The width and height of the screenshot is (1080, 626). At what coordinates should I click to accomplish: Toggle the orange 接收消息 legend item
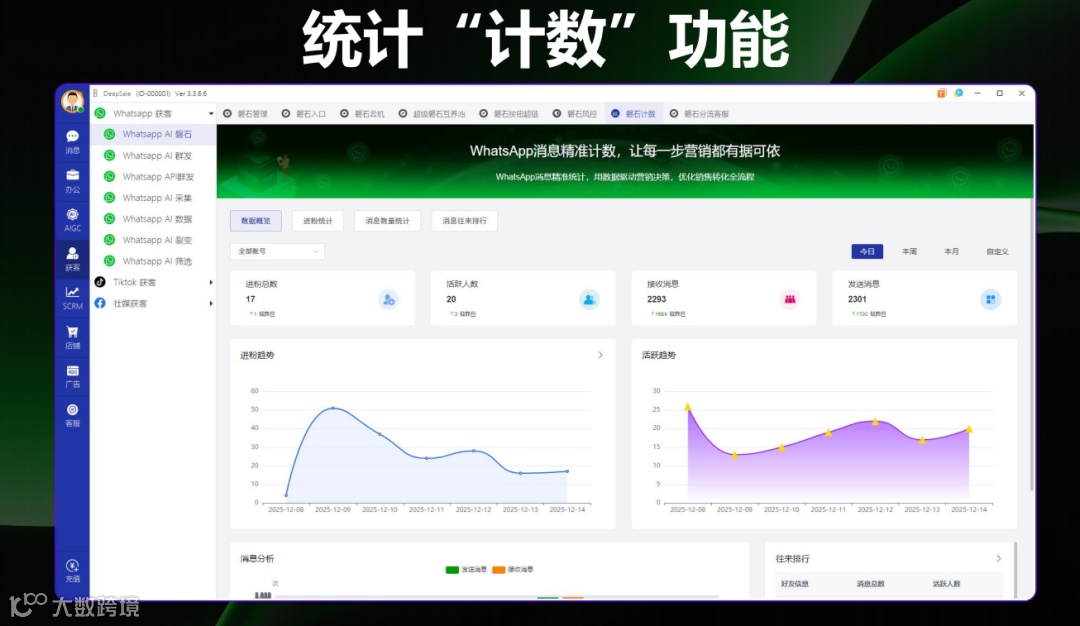coord(513,570)
